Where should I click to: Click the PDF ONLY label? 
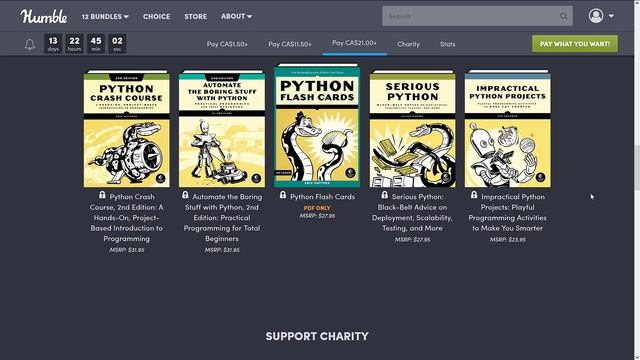point(317,208)
